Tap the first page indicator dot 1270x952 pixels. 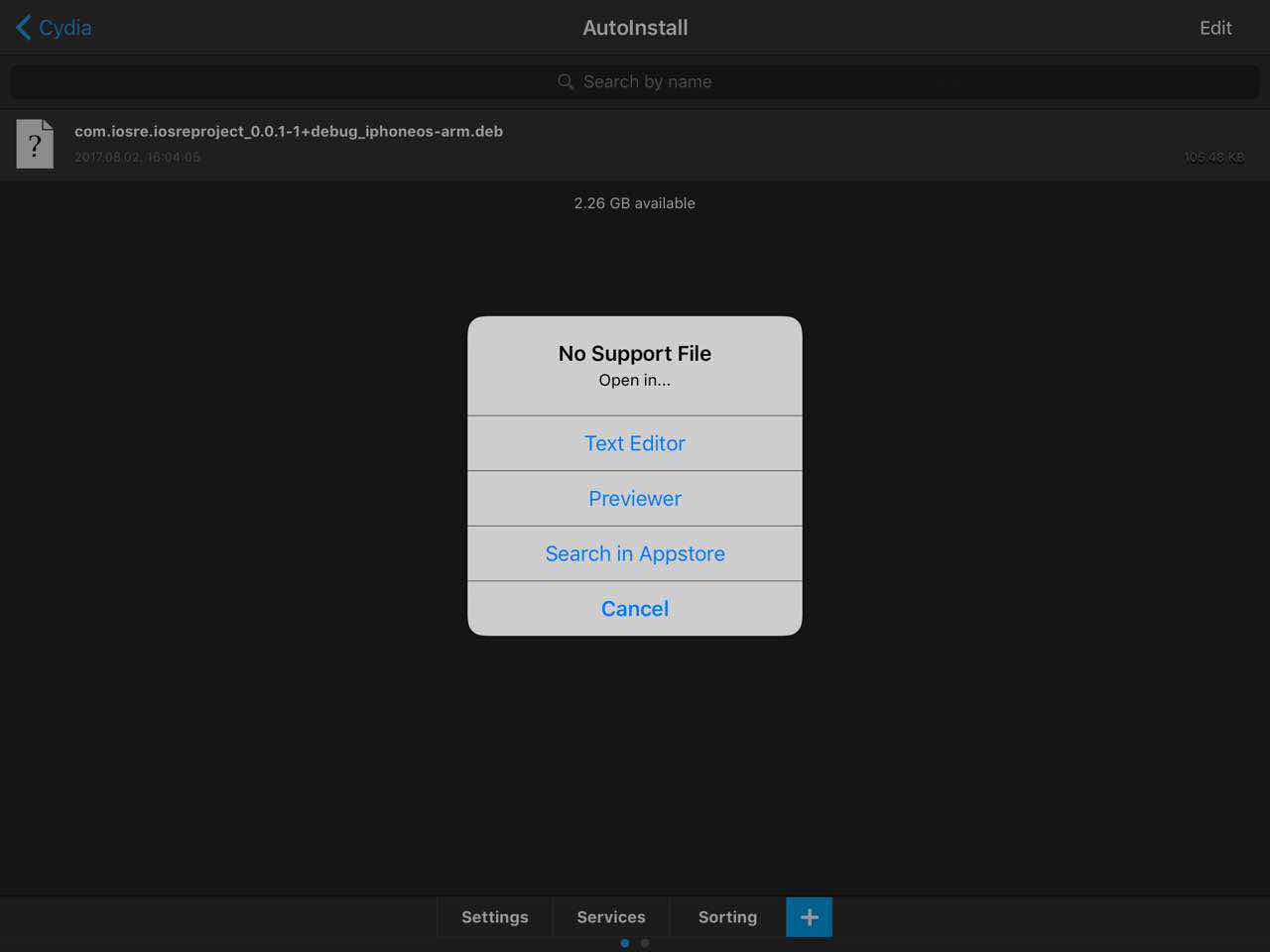click(x=625, y=943)
